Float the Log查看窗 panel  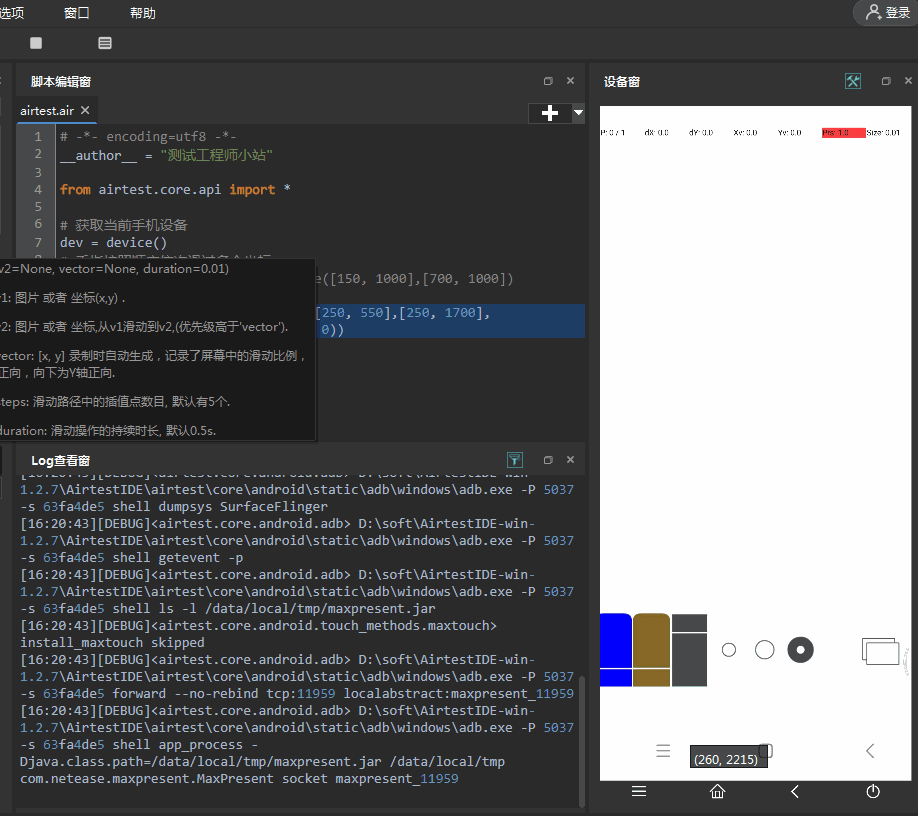pyautogui.click(x=548, y=460)
